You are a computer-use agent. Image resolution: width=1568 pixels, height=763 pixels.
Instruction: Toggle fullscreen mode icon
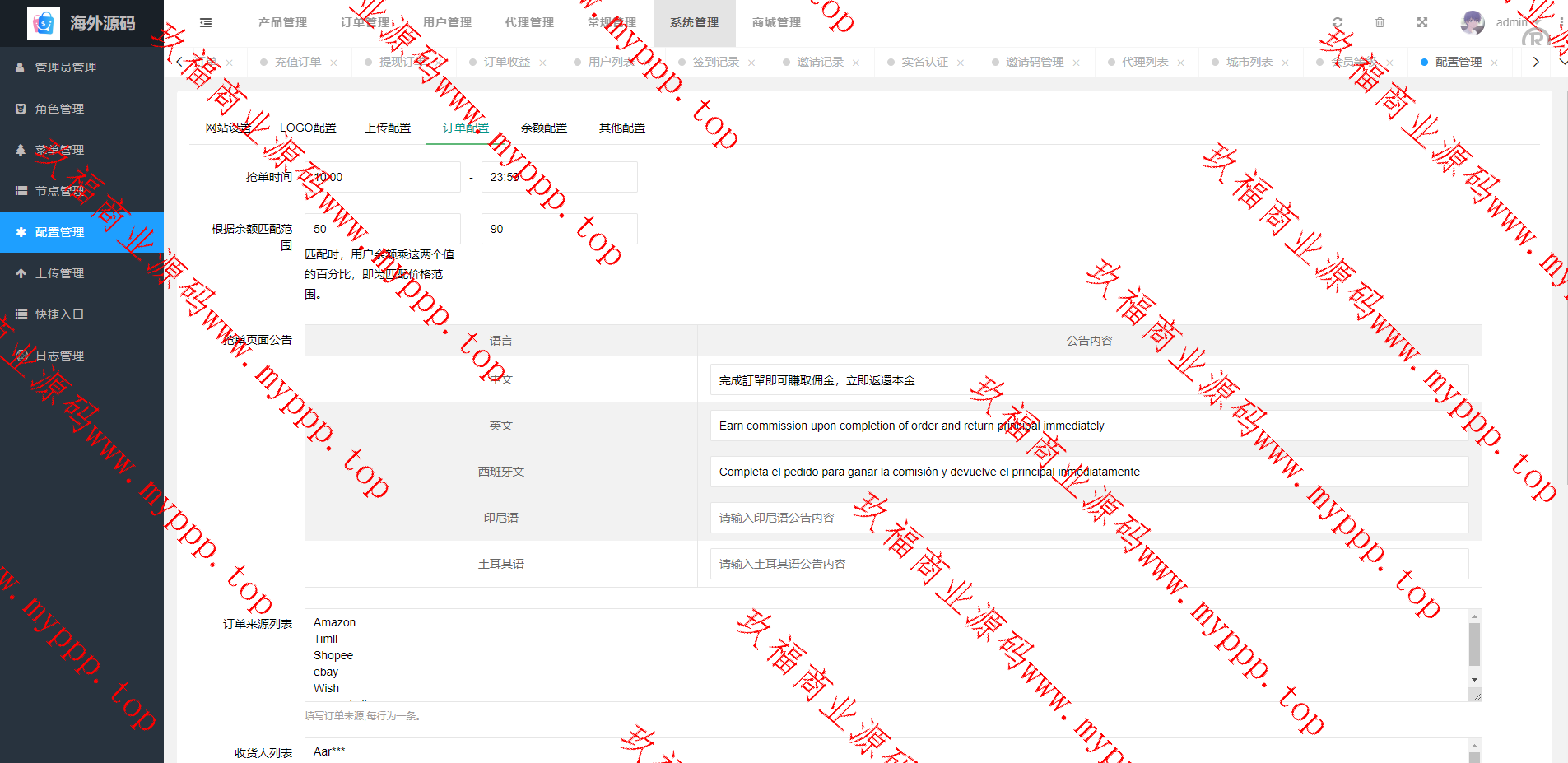(1422, 23)
